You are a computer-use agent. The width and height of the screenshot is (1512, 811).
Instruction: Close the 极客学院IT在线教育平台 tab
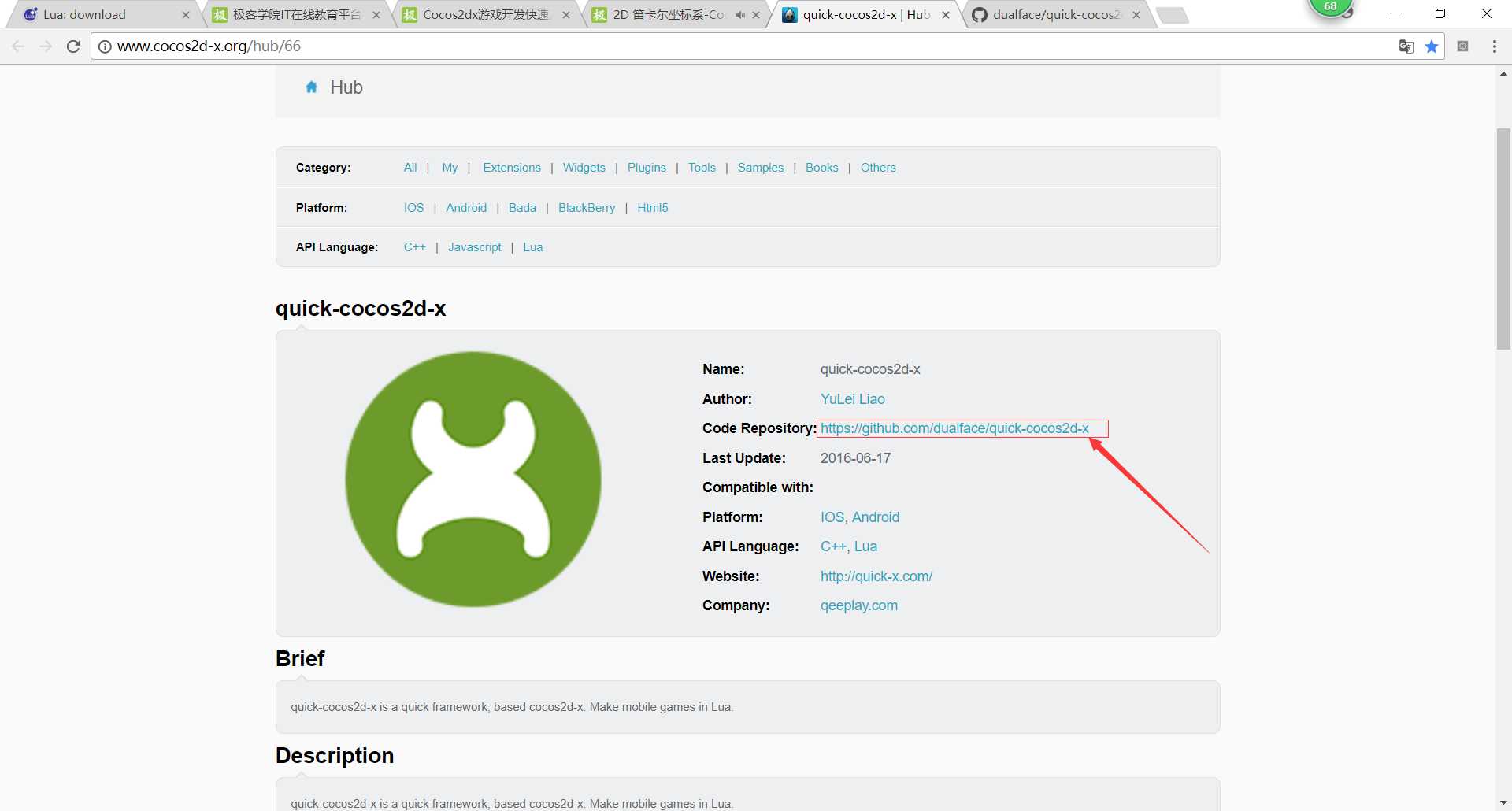pos(376,15)
